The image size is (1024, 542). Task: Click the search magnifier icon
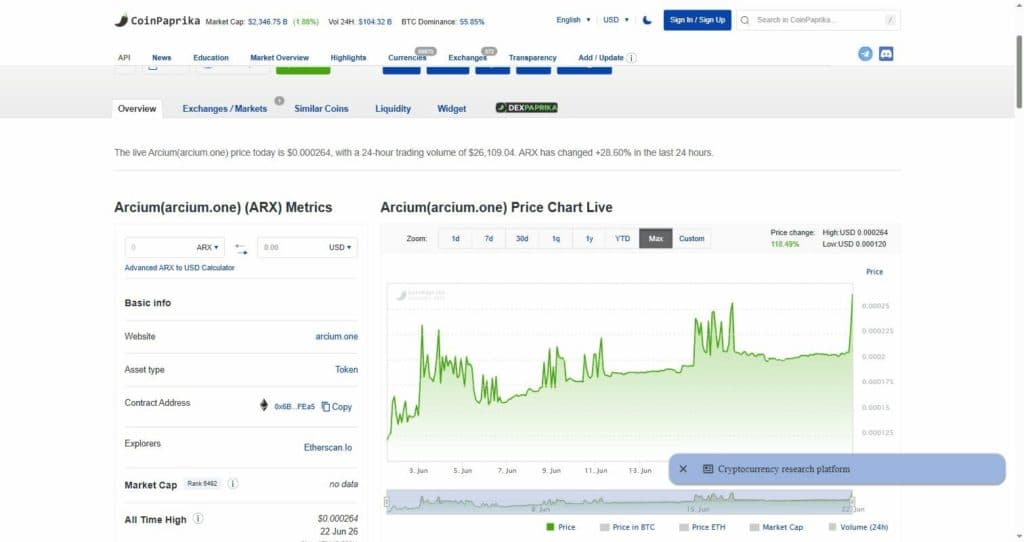click(745, 20)
